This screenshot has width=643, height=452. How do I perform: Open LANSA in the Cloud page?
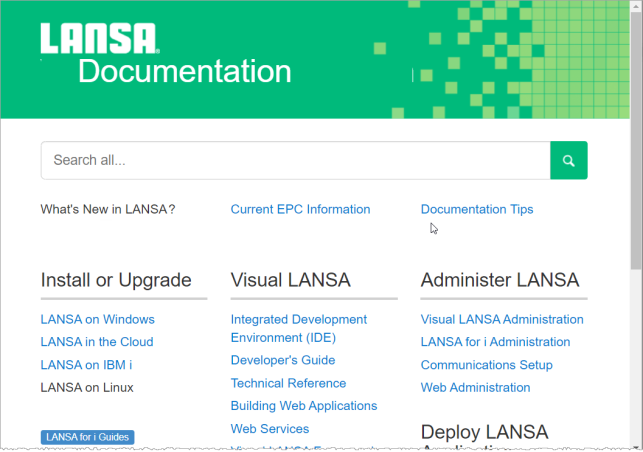coord(96,342)
